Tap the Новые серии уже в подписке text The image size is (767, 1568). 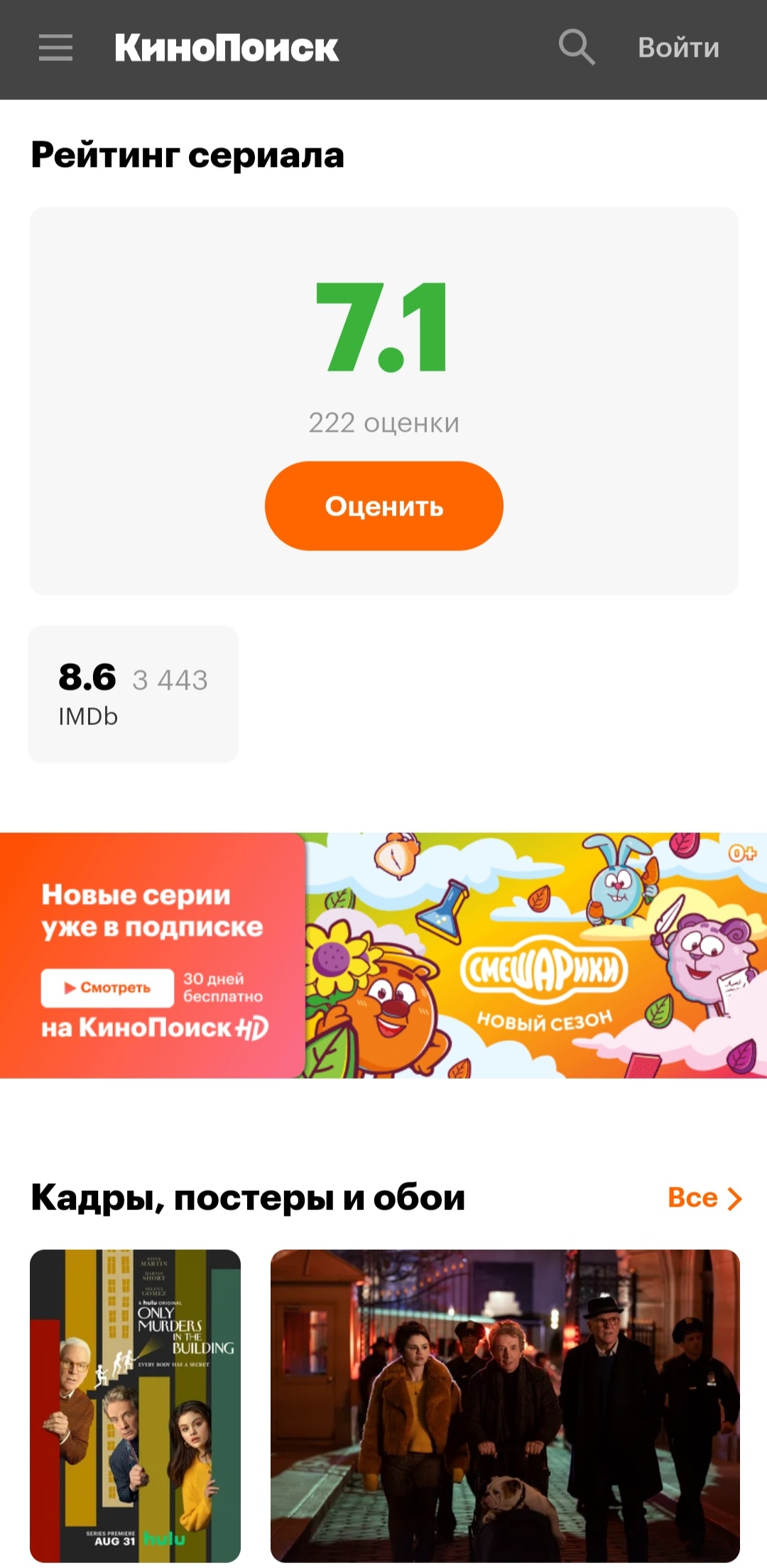point(152,910)
